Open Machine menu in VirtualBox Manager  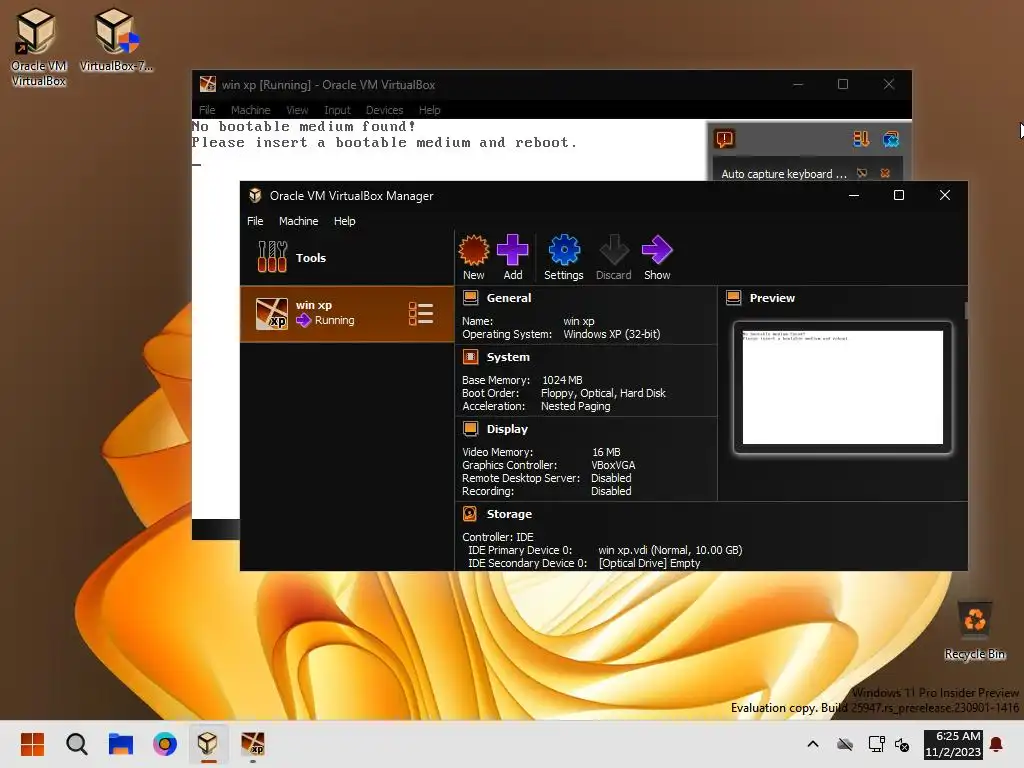(x=298, y=221)
